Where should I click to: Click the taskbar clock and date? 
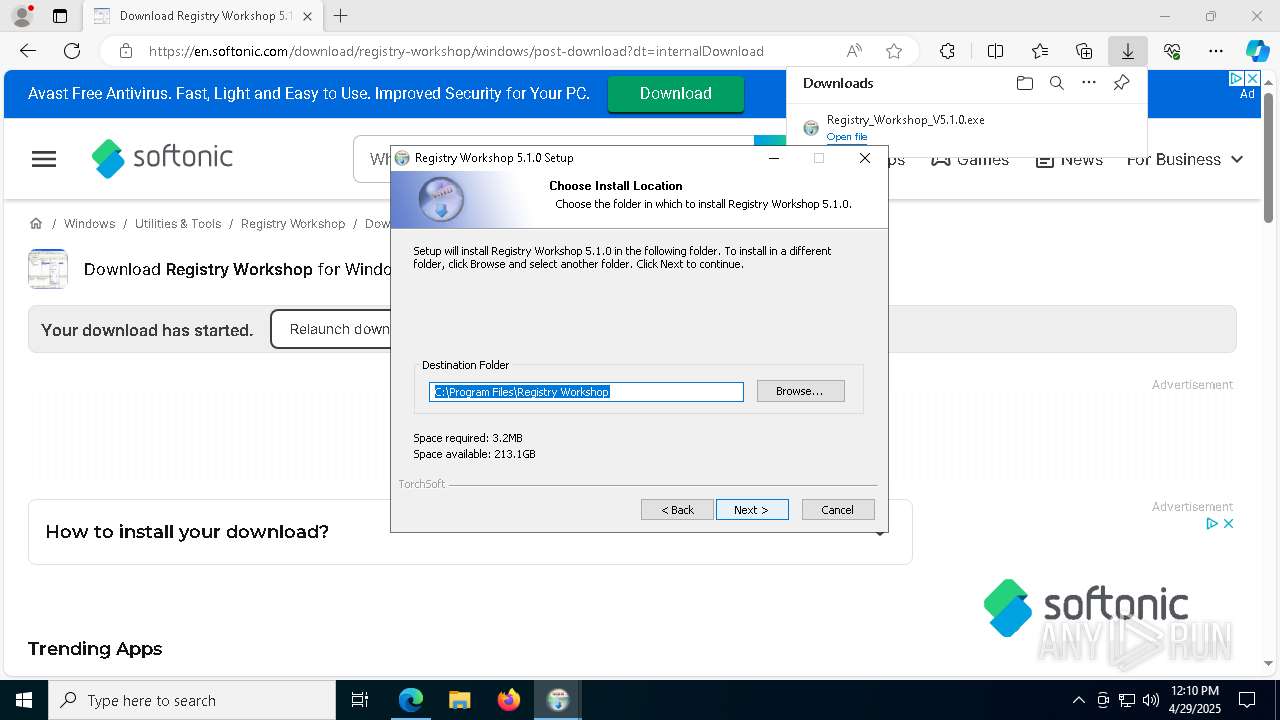click(1194, 700)
